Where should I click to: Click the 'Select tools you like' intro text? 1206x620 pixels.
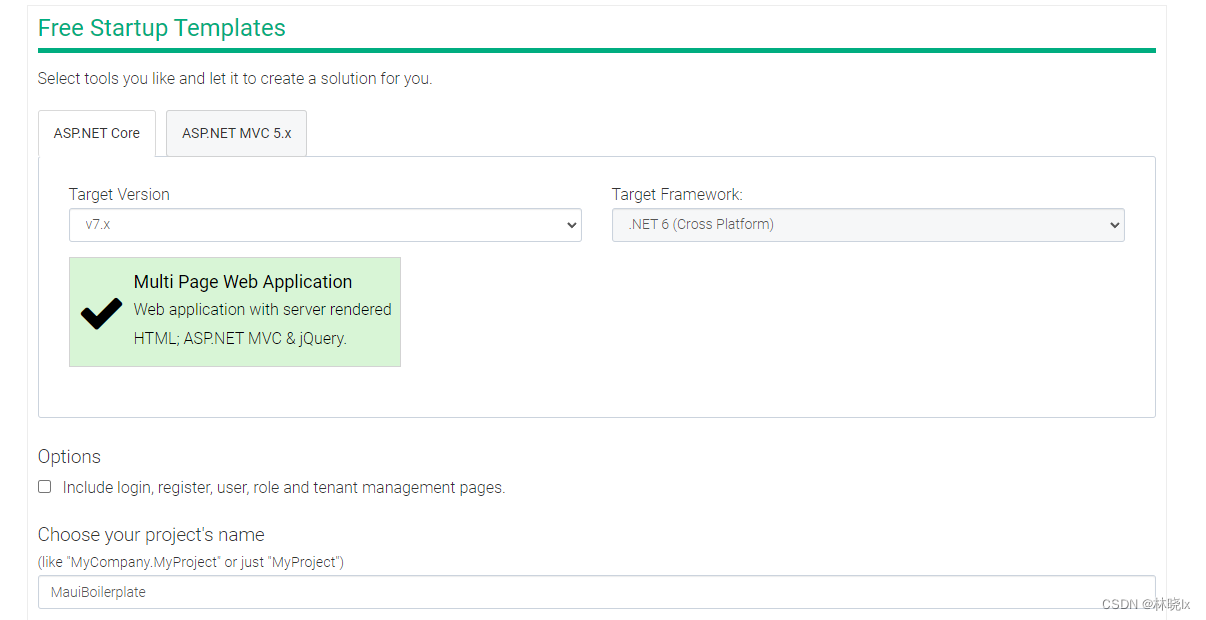tap(235, 79)
